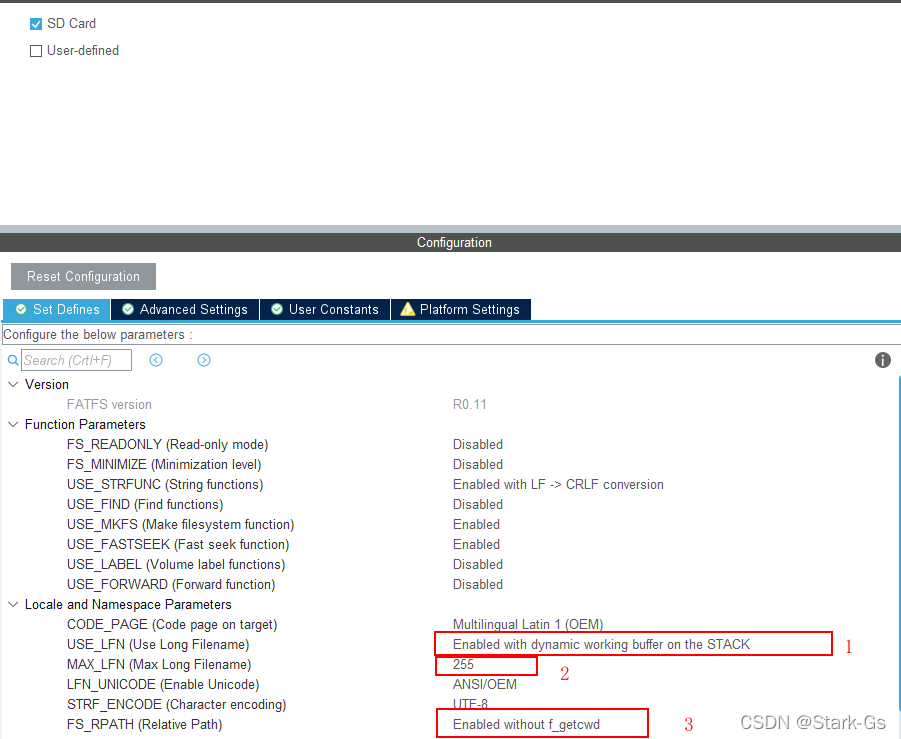
Task: Focus the Search (Crtl+F) field
Action: (76, 360)
